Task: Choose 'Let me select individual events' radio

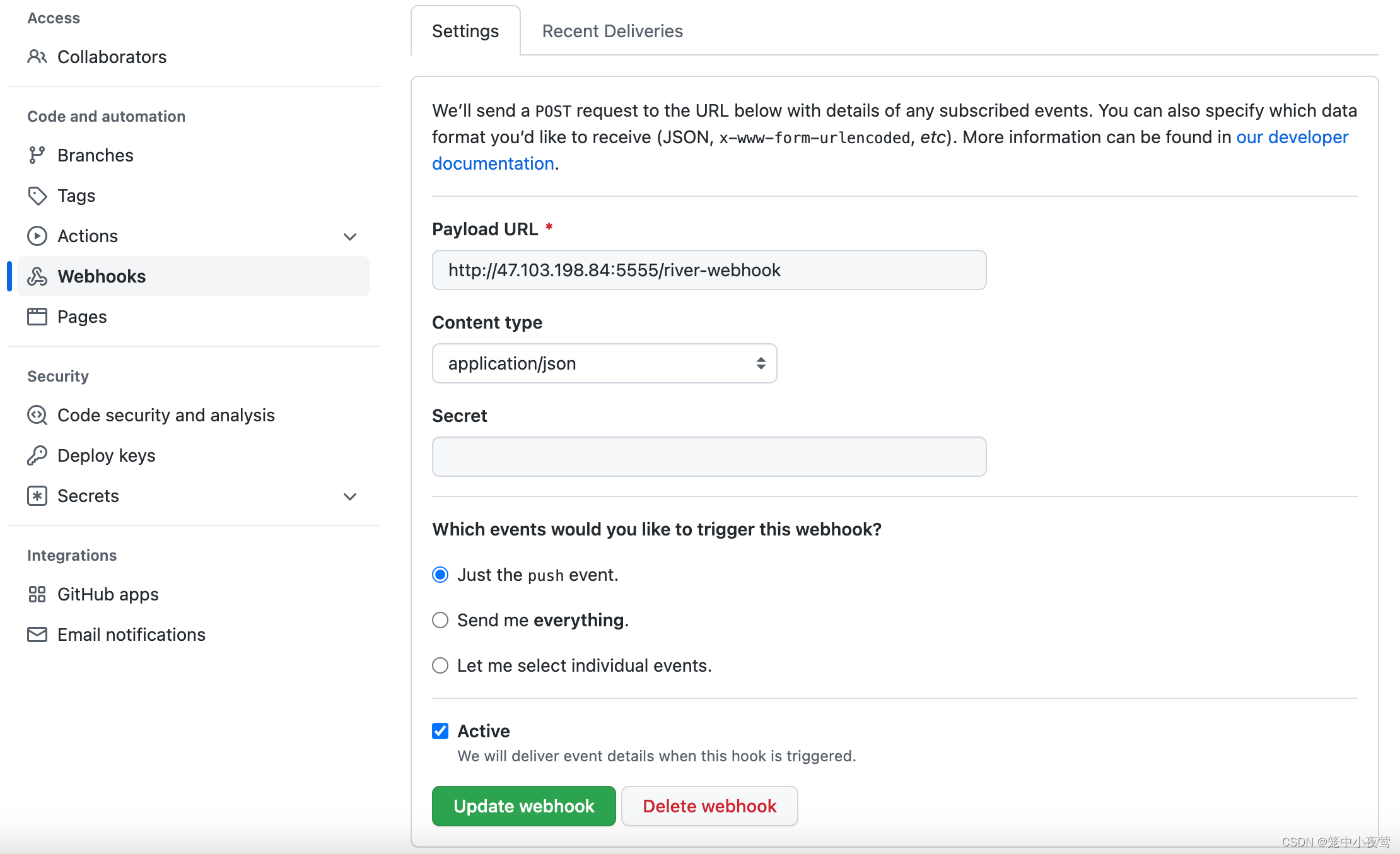Action: [440, 665]
